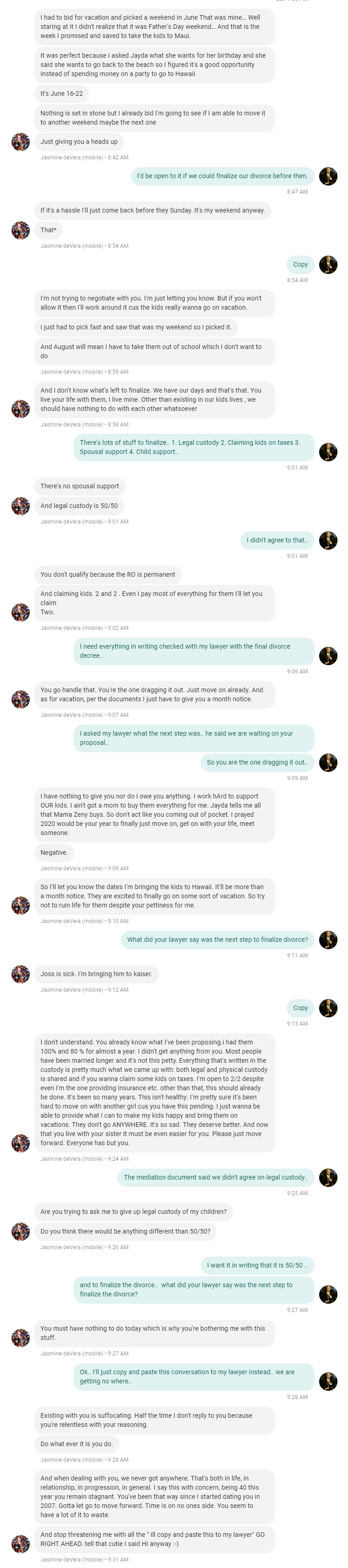Click the 'Copy' message sent at 8:54 AM
348x1568 pixels.
coord(300,265)
